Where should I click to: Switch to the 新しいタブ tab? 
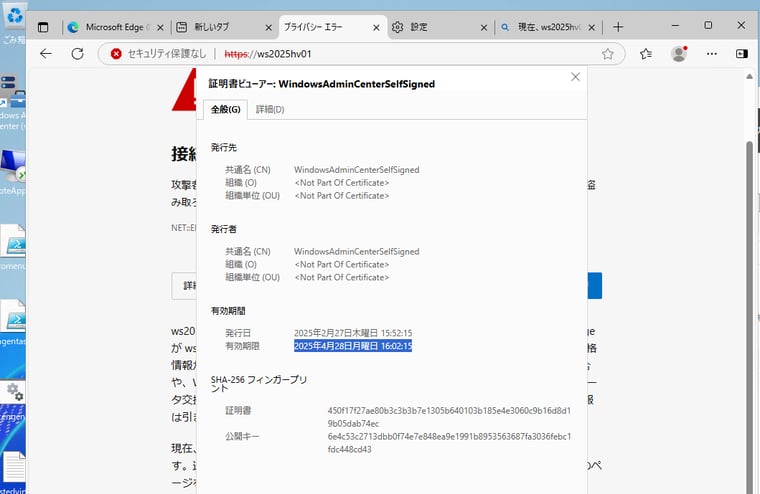pos(224,27)
